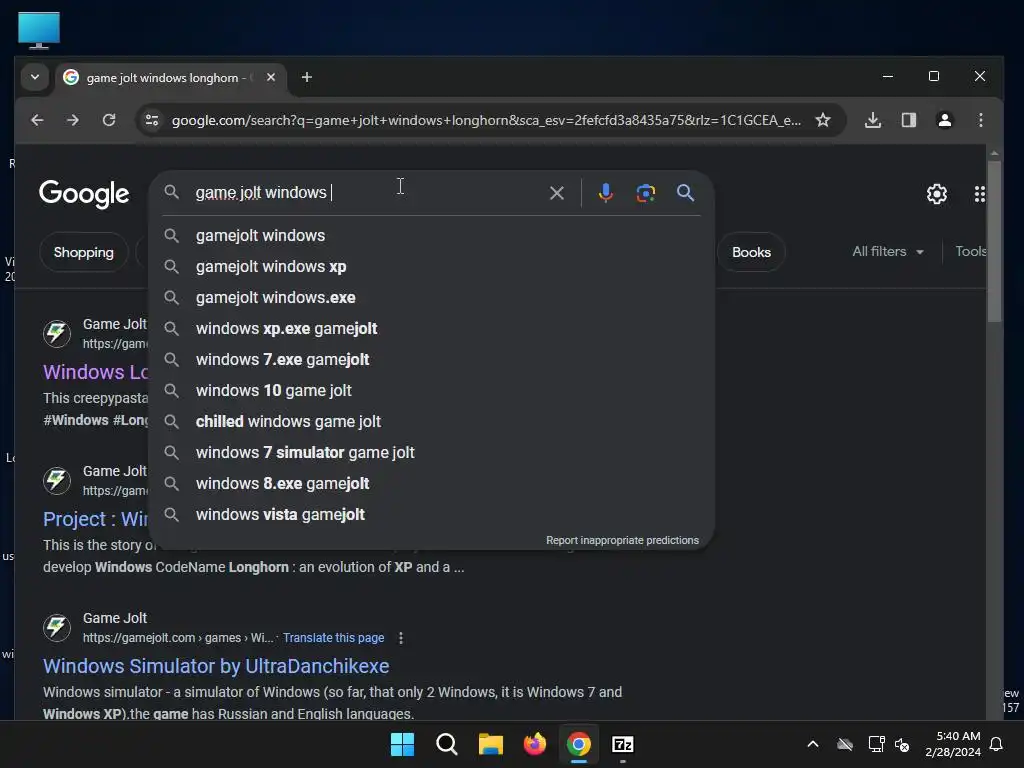Screen dimensions: 1024x768
Task: Launch Firefox from taskbar
Action: tap(535, 744)
